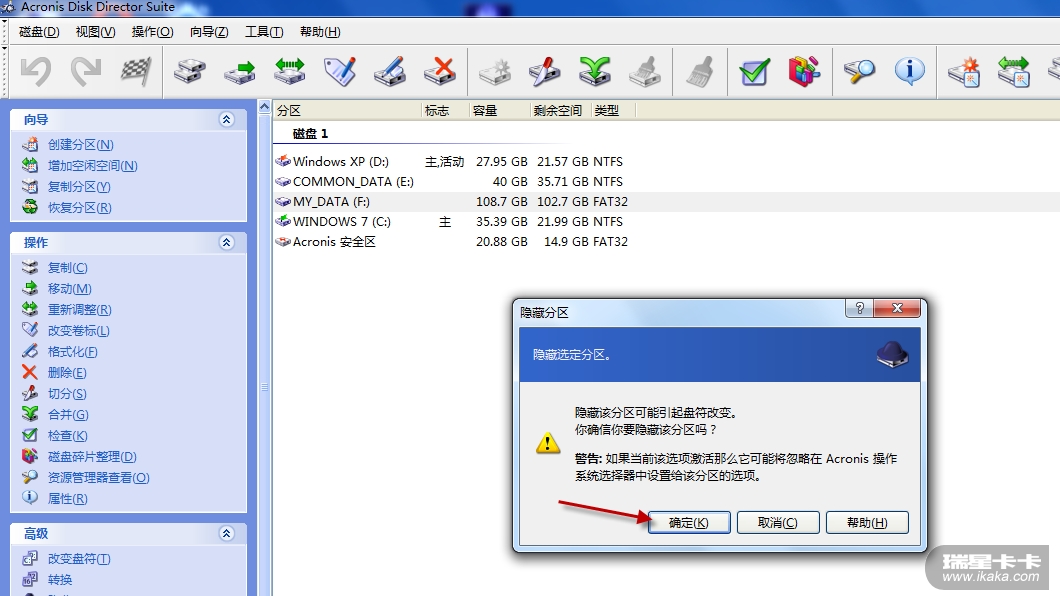Open 创建分区(N) wizard link
The height and width of the screenshot is (596, 1060).
click(80, 145)
